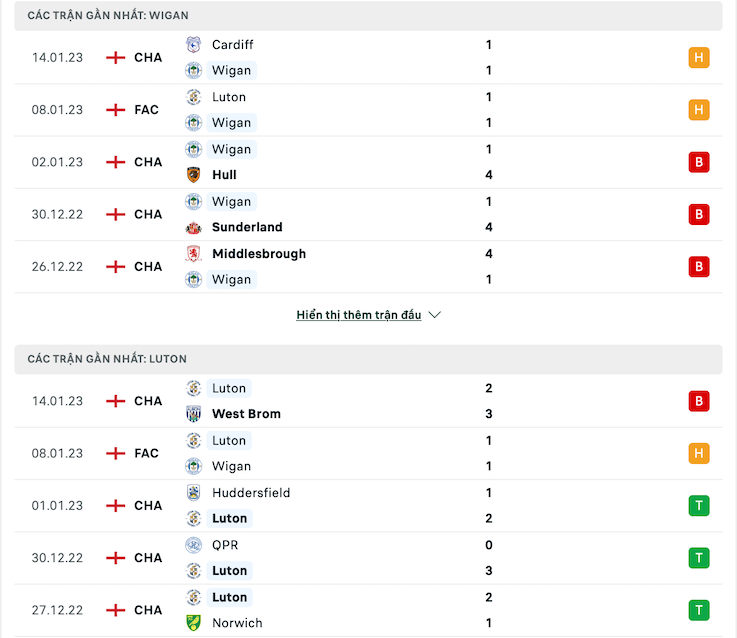This screenshot has width=737, height=638.
Task: Click the red B badge for Luton–West Brom
Action: tap(698, 401)
